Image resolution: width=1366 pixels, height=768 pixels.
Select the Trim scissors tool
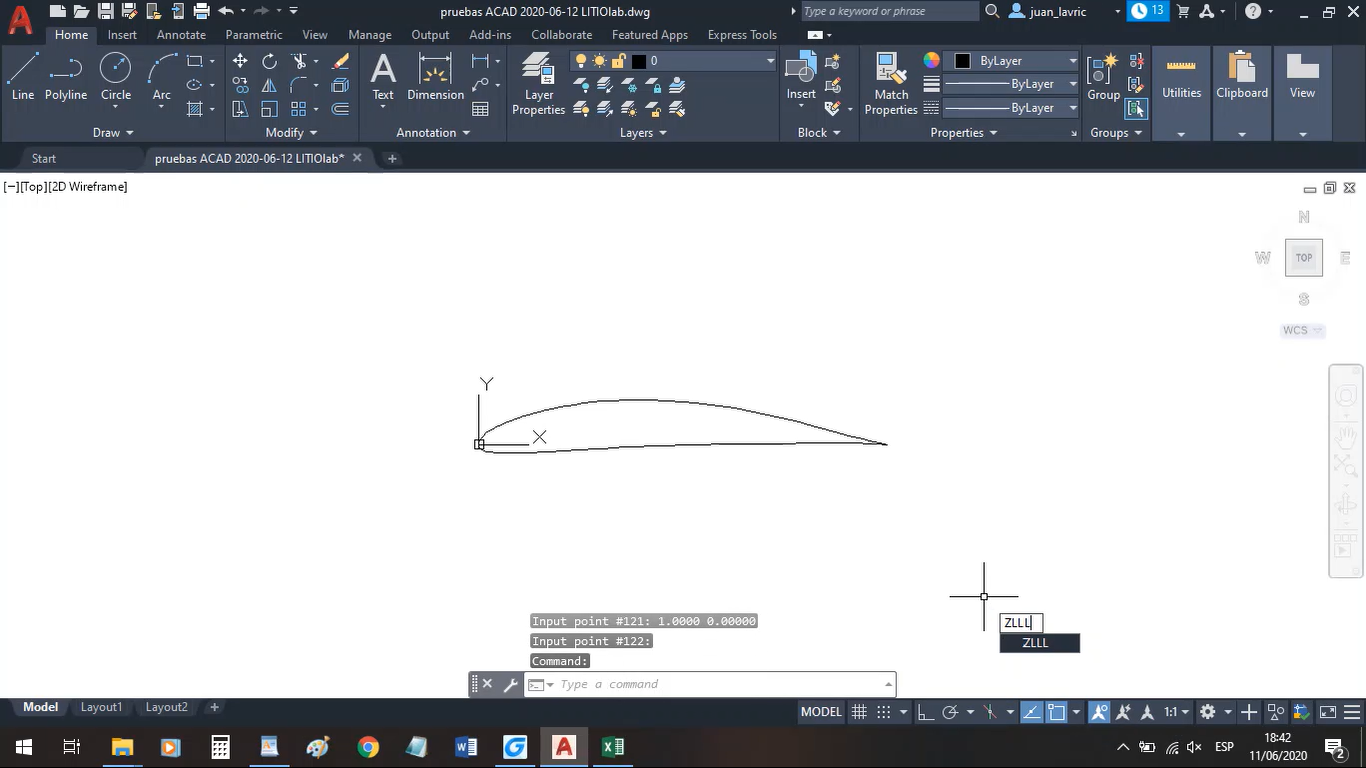[299, 61]
